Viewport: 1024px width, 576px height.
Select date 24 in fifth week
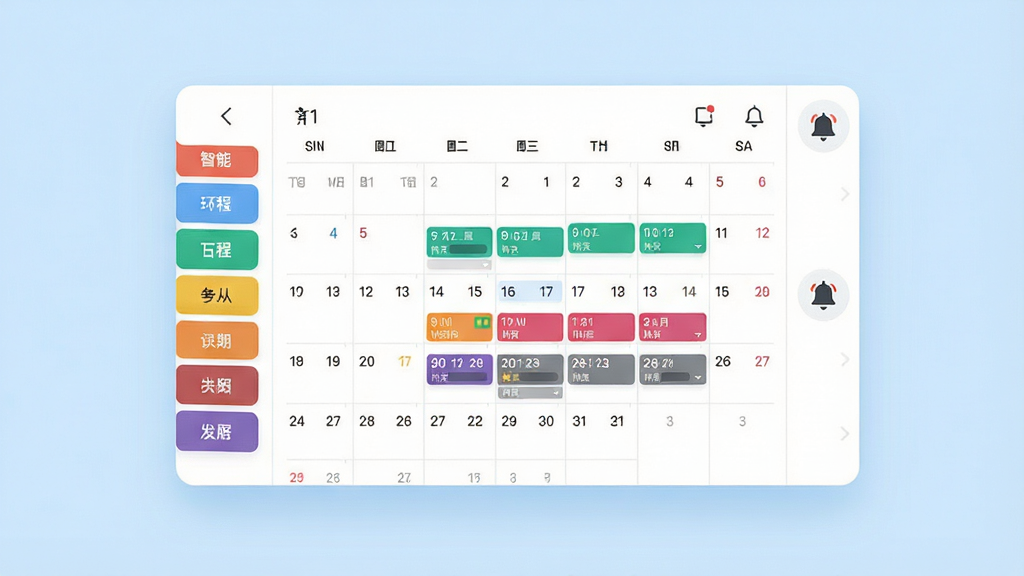[296, 421]
